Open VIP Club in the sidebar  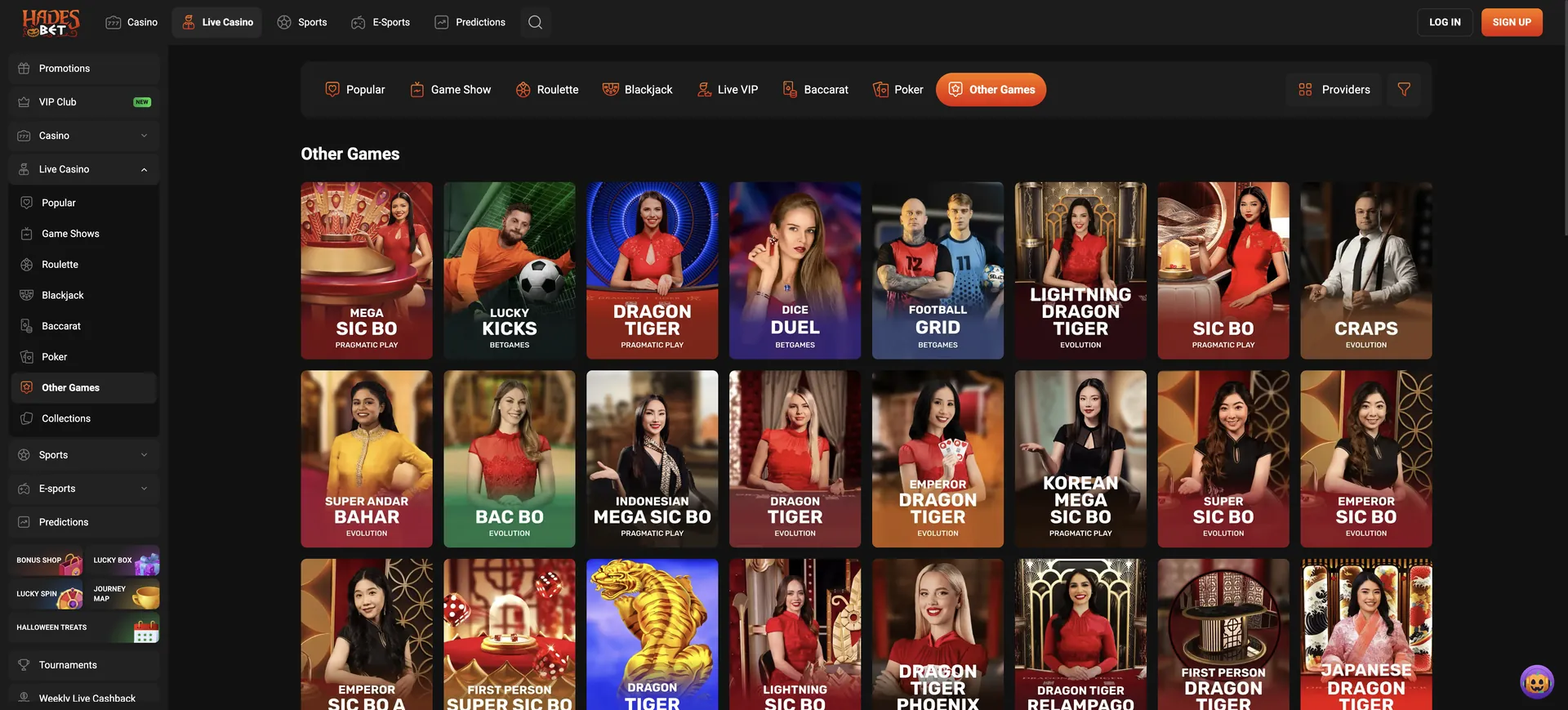(84, 102)
